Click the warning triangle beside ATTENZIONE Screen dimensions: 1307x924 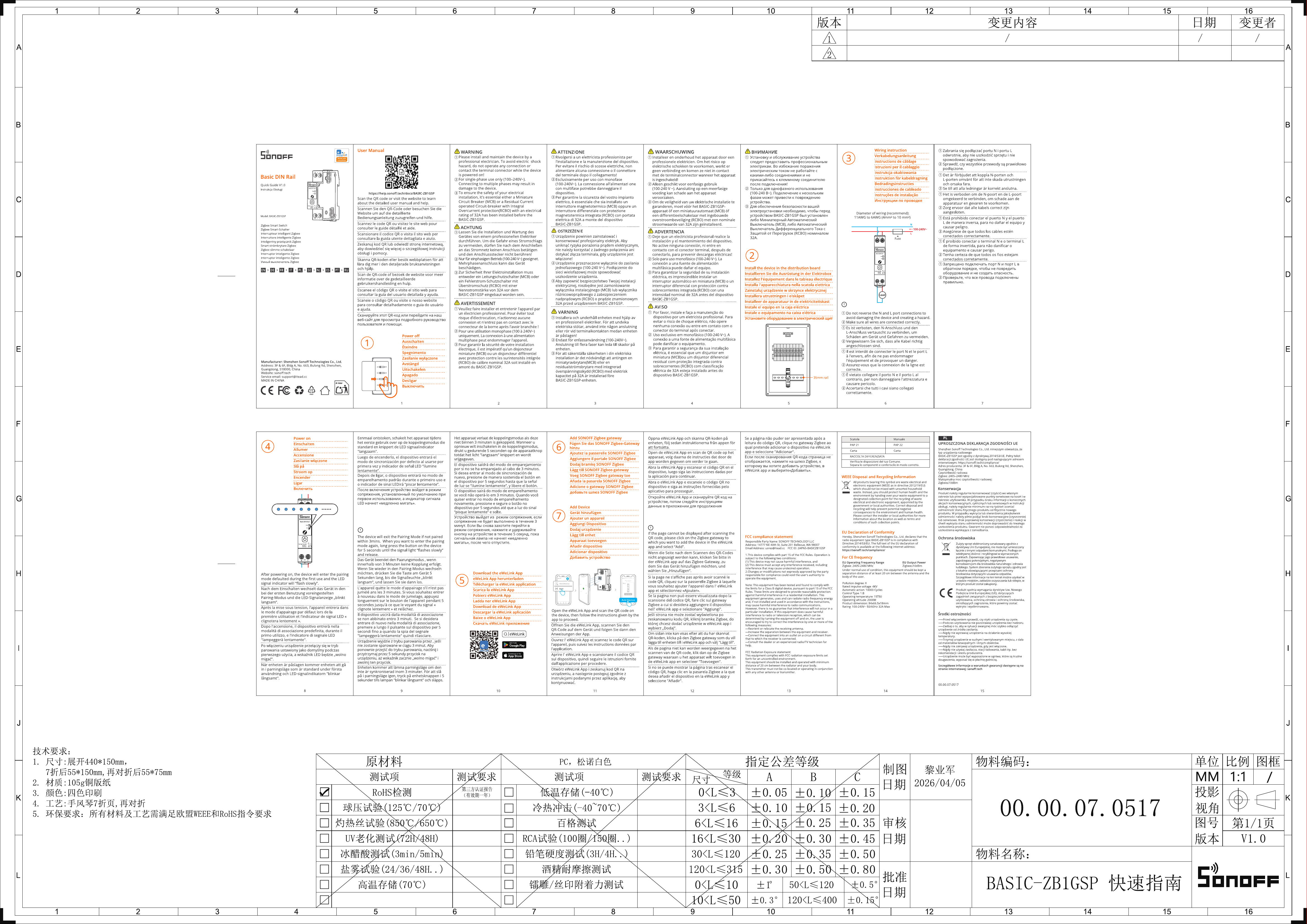553,152
